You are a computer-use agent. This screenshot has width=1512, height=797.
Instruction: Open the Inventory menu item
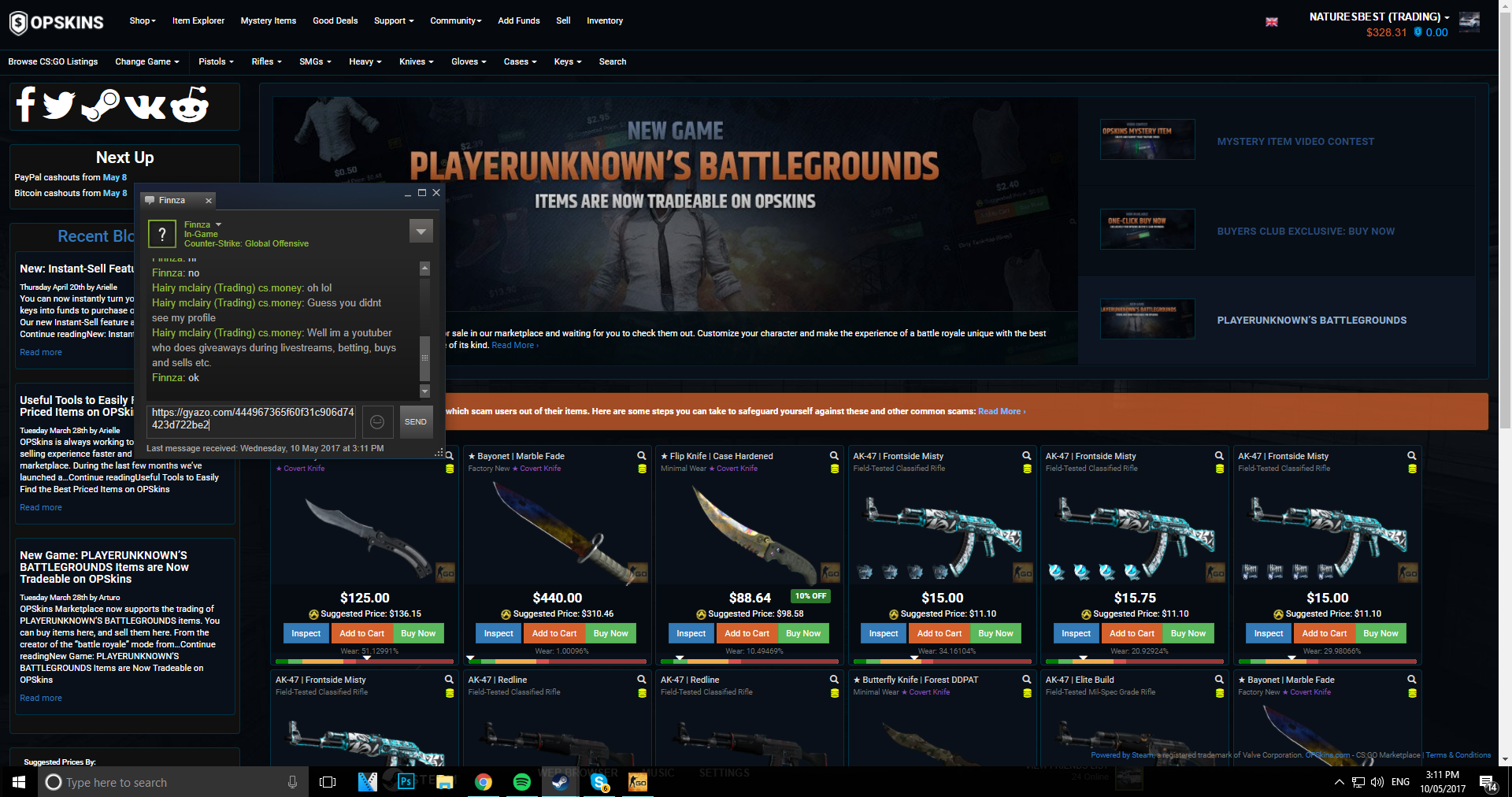pos(605,20)
